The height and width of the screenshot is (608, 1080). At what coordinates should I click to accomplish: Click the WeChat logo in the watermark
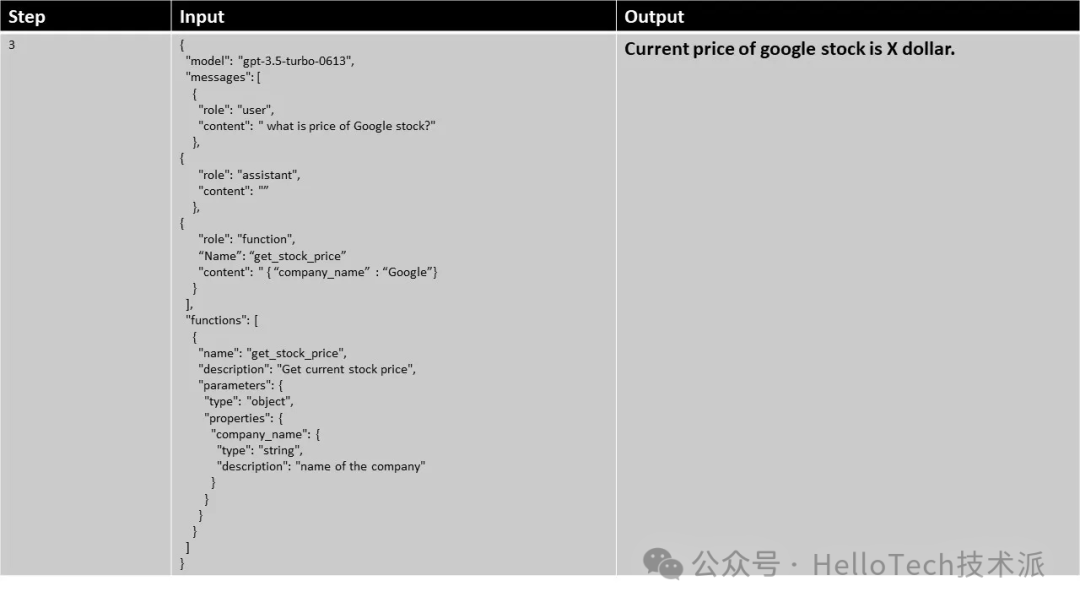pos(663,564)
